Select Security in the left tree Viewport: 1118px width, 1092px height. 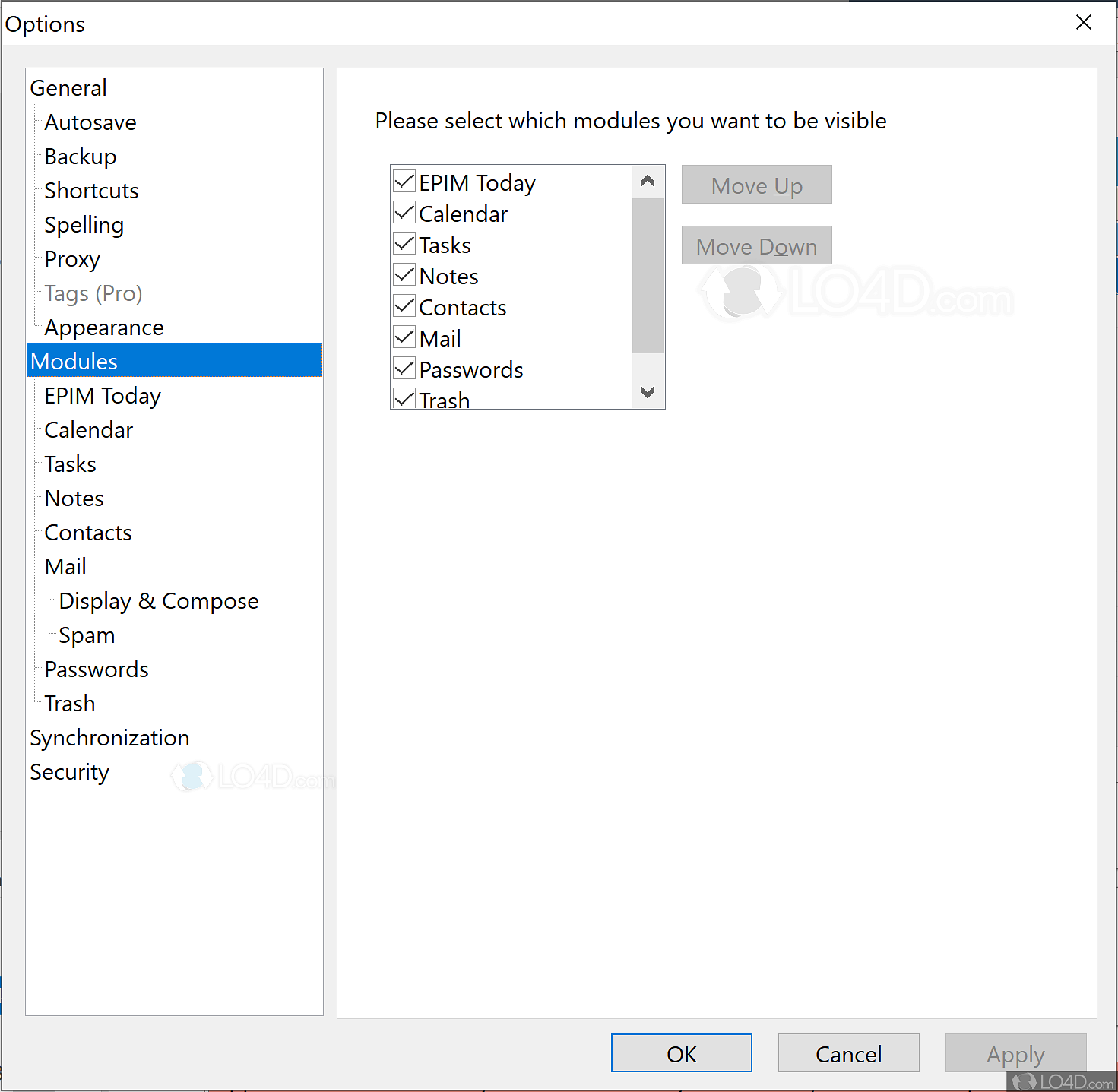[70, 772]
